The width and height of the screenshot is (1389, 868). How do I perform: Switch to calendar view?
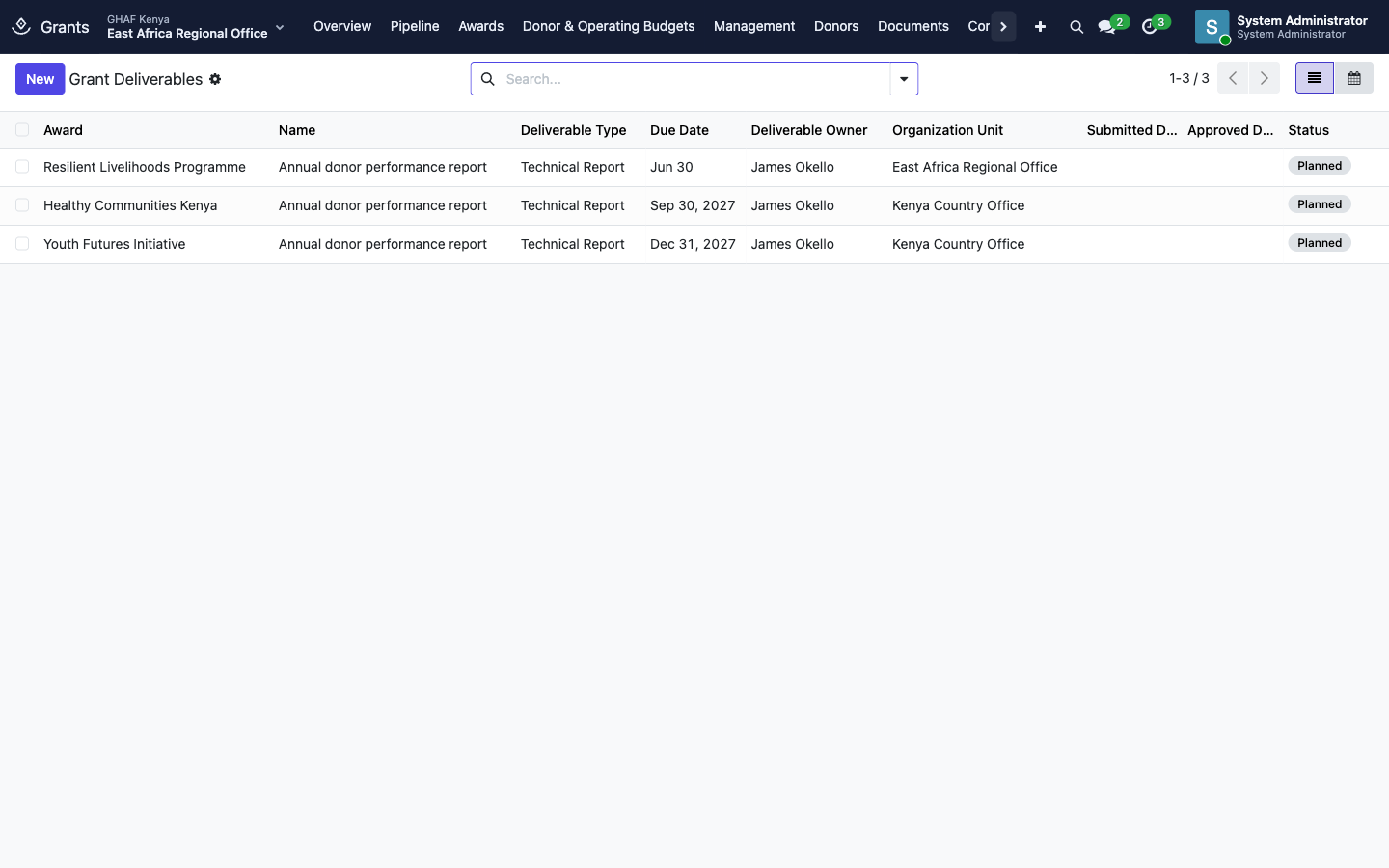coord(1354,78)
